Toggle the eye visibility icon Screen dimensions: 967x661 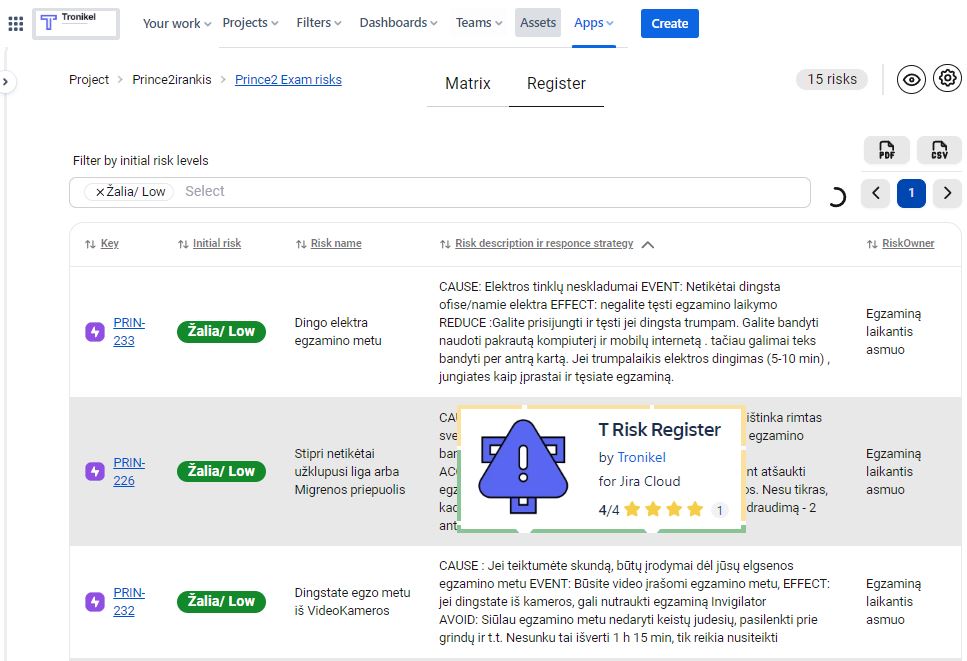pyautogui.click(x=911, y=80)
